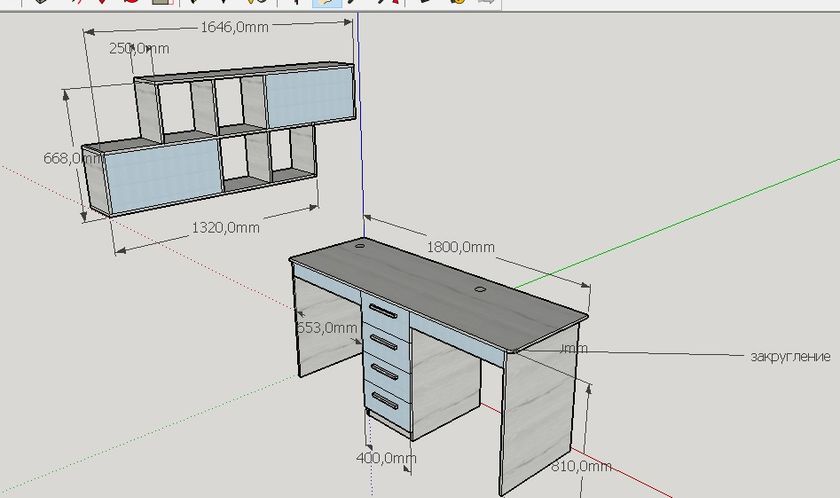Click the left cable hole on the desktop
The image size is (840, 498).
360,243
